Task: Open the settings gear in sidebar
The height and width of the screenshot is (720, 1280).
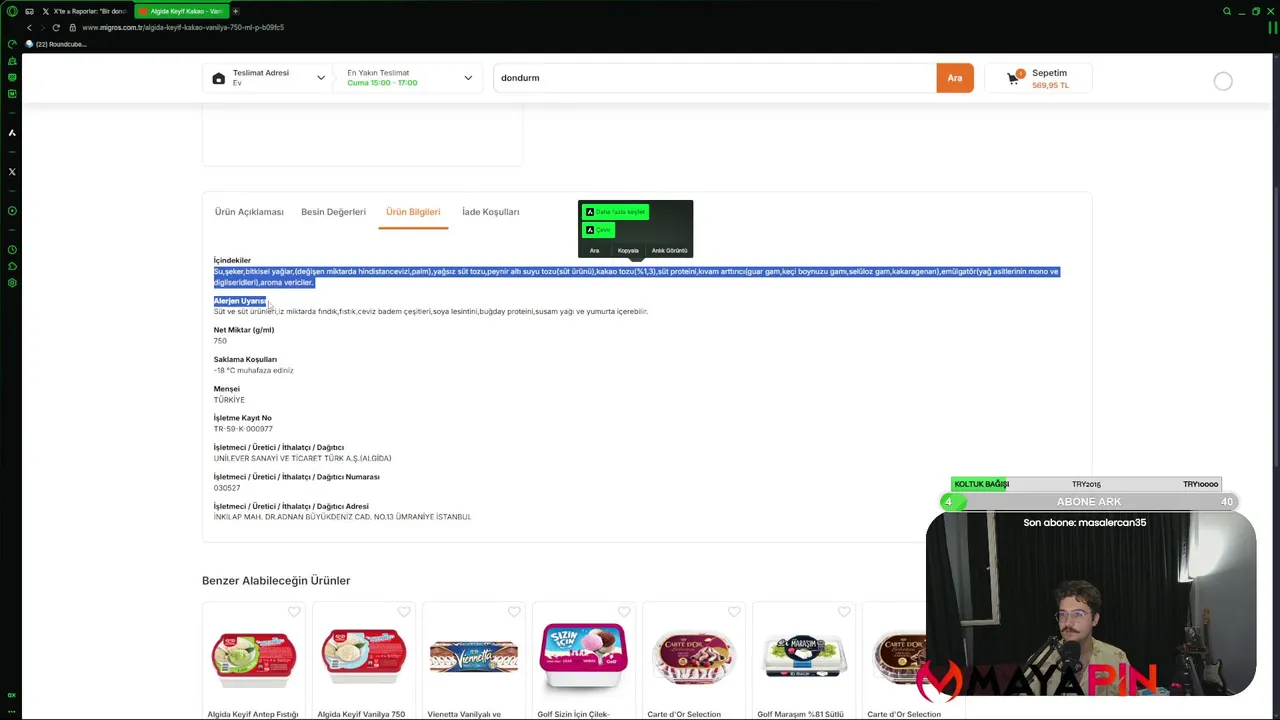Action: [12, 283]
